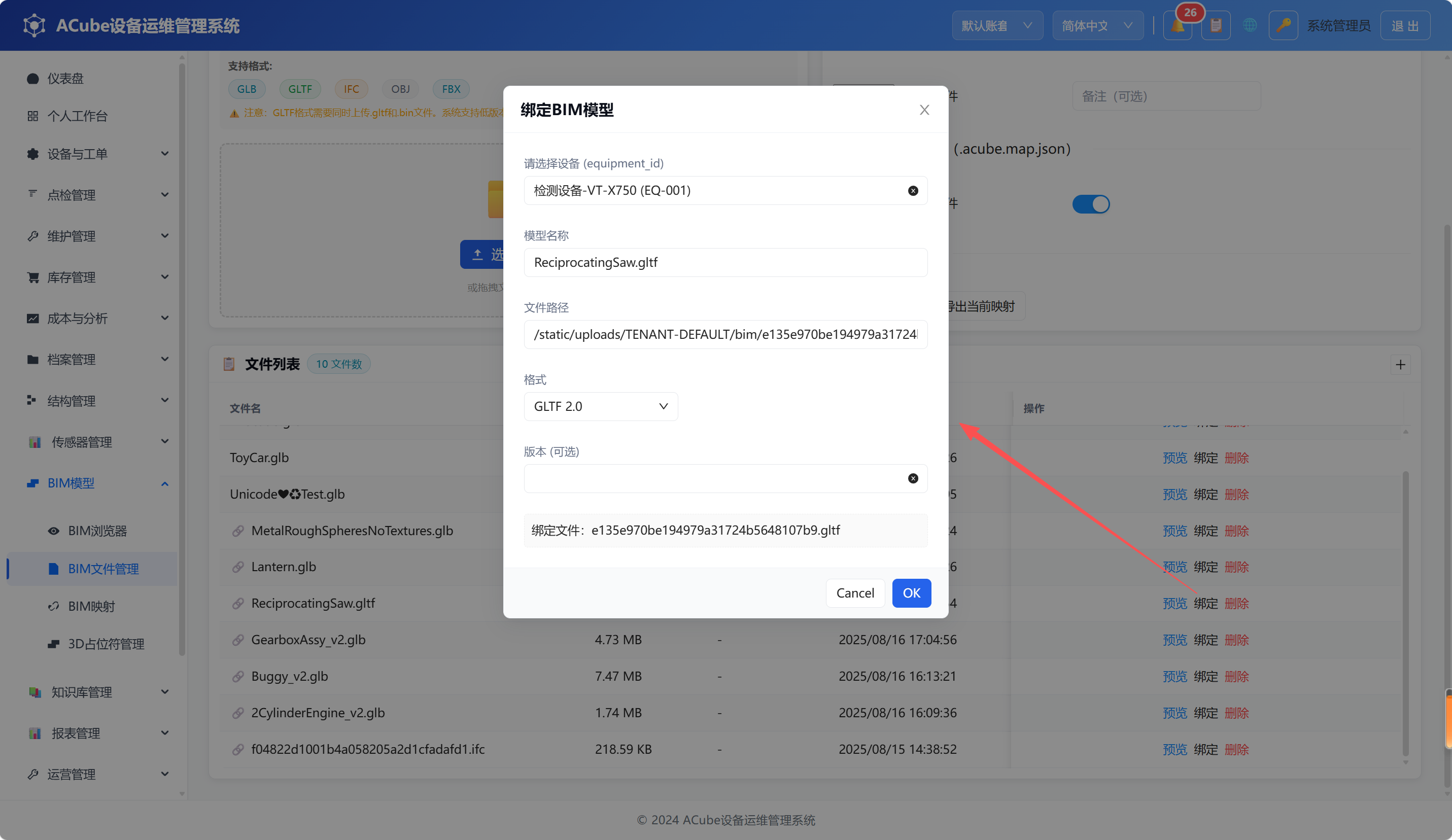Click the 文件路径 input field
The image size is (1452, 840).
click(725, 334)
